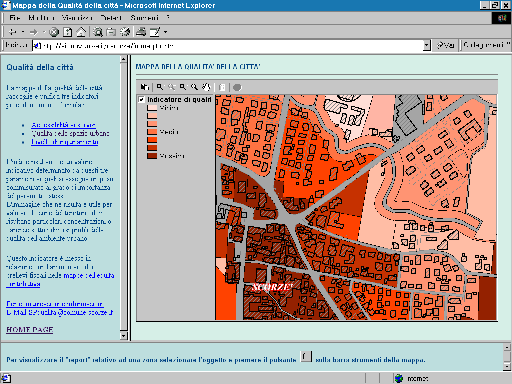Click the Internet zone globe in status bar

(x=399, y=378)
